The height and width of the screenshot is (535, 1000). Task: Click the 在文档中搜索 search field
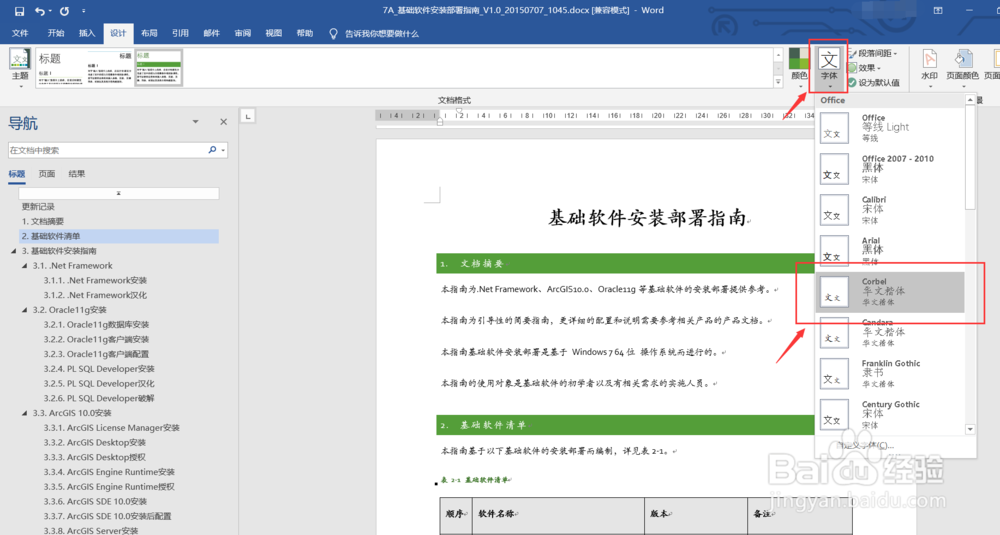click(107, 150)
